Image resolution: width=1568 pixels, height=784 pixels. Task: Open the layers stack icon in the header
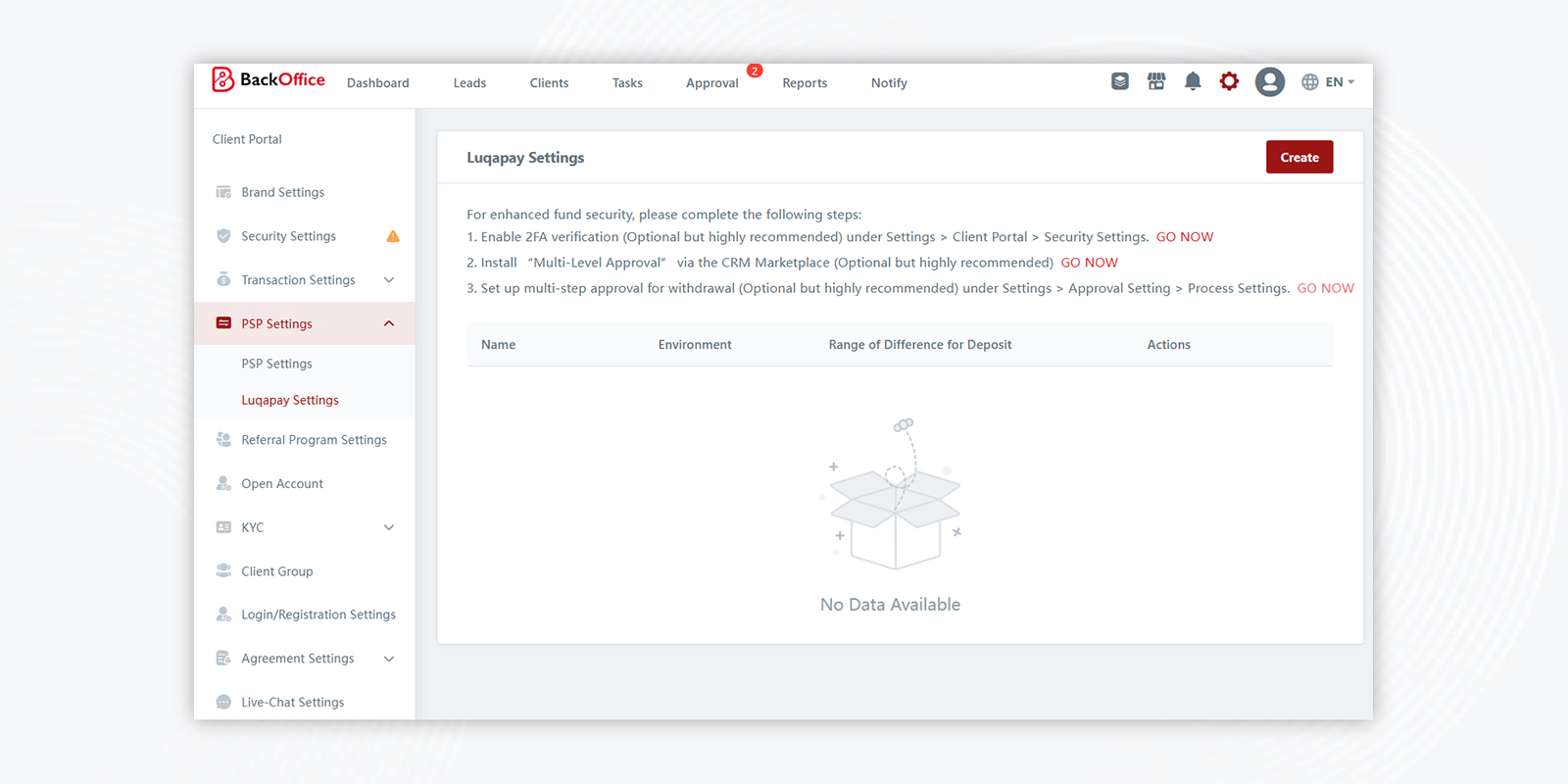(x=1120, y=81)
